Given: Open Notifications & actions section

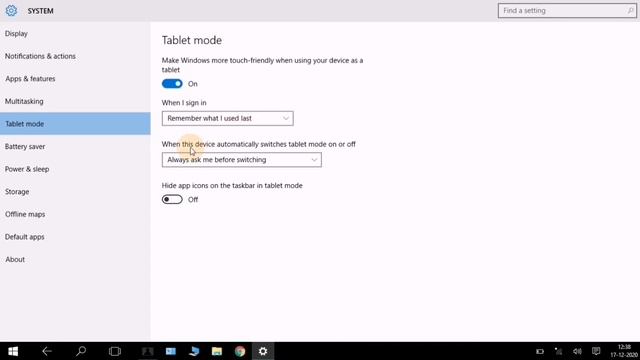Looking at the screenshot, I should click(75, 56).
